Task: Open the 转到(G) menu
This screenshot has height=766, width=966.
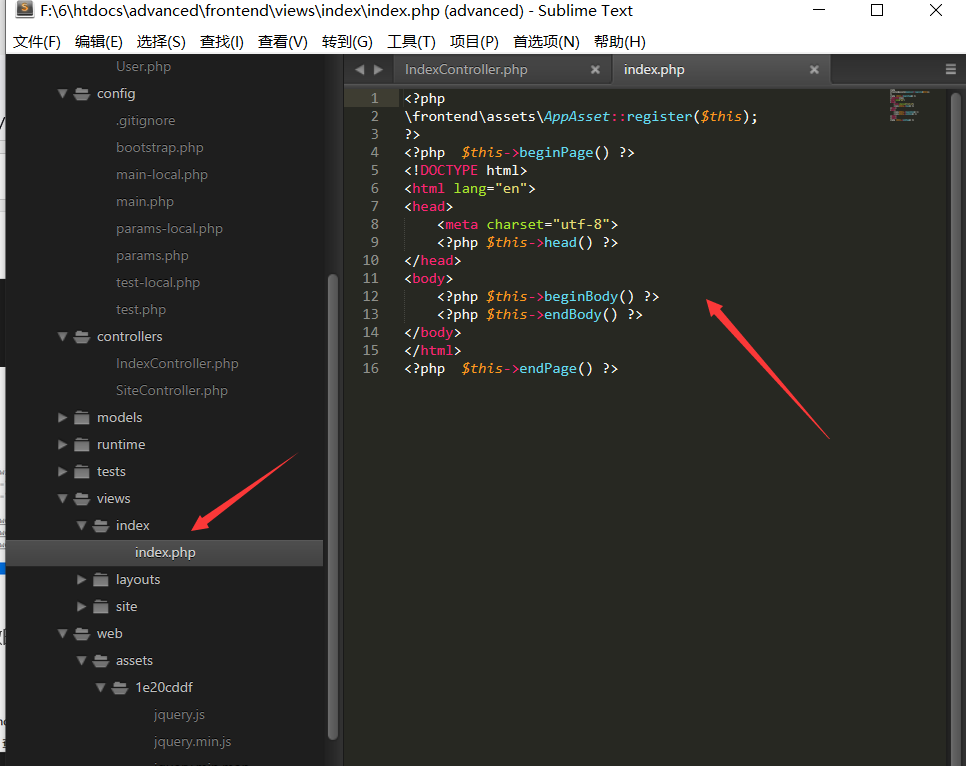Action: 347,41
